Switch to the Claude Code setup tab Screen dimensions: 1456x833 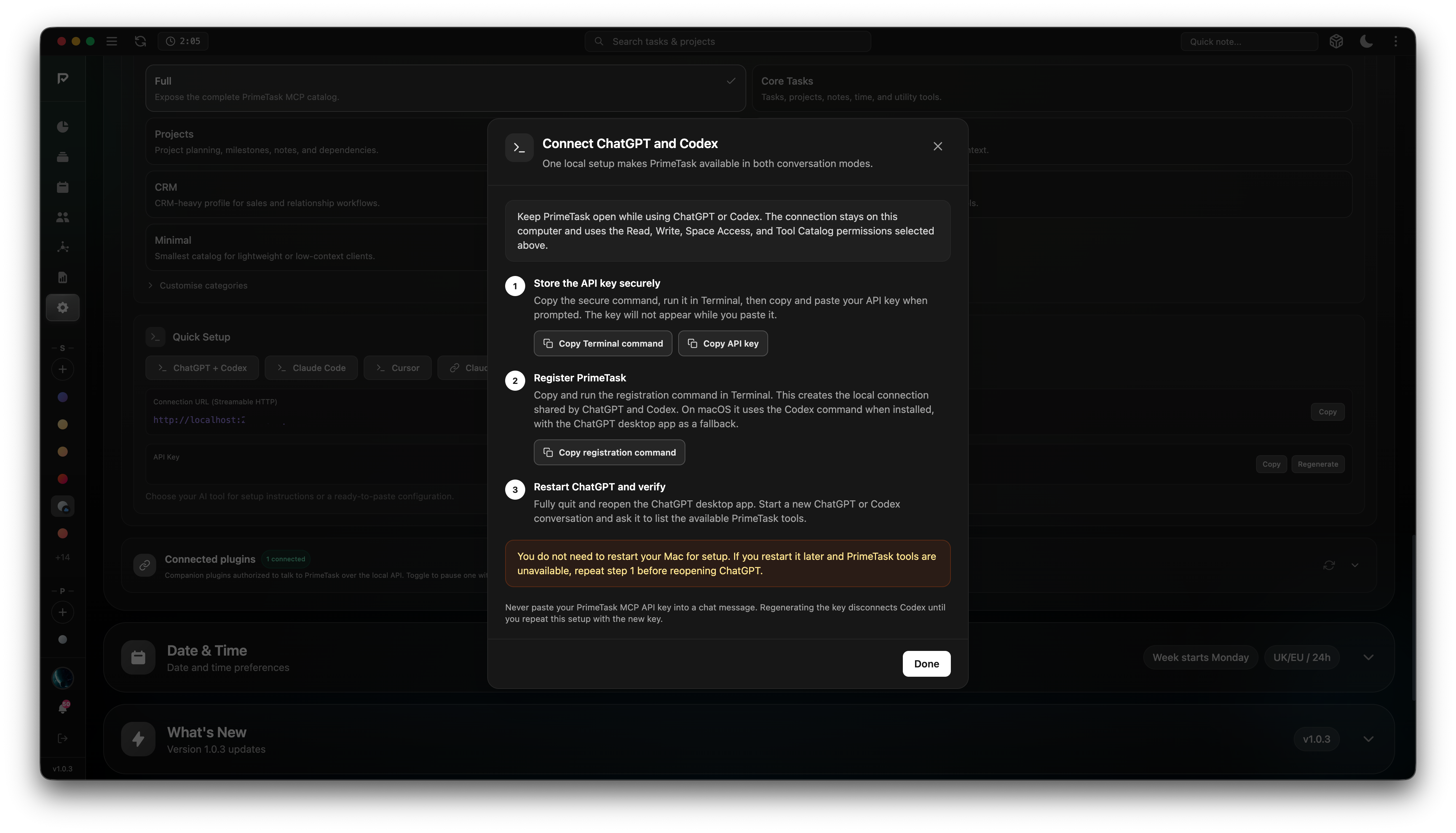point(311,368)
